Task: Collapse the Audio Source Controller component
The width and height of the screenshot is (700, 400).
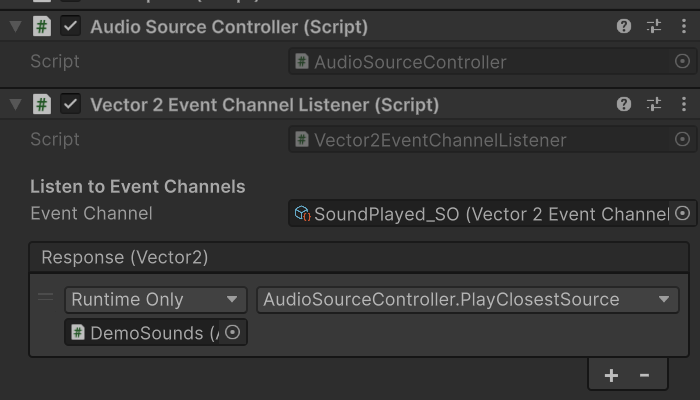Action: (x=14, y=27)
